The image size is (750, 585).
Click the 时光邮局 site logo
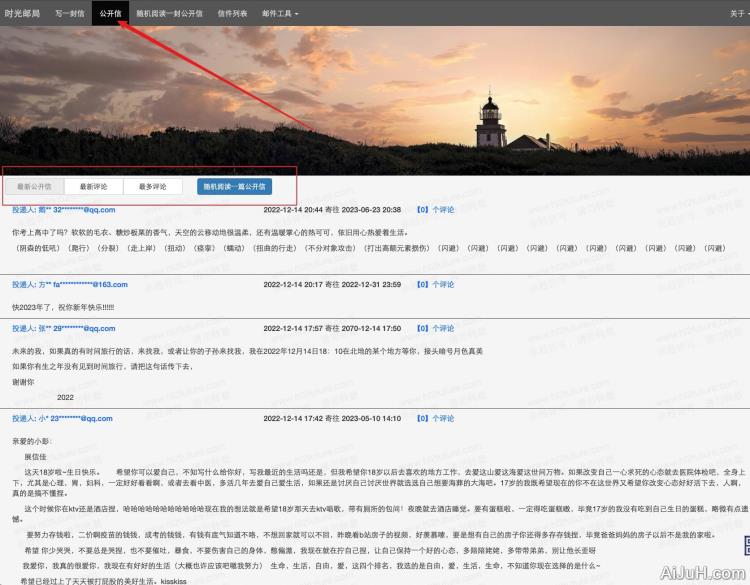[x=22, y=13]
